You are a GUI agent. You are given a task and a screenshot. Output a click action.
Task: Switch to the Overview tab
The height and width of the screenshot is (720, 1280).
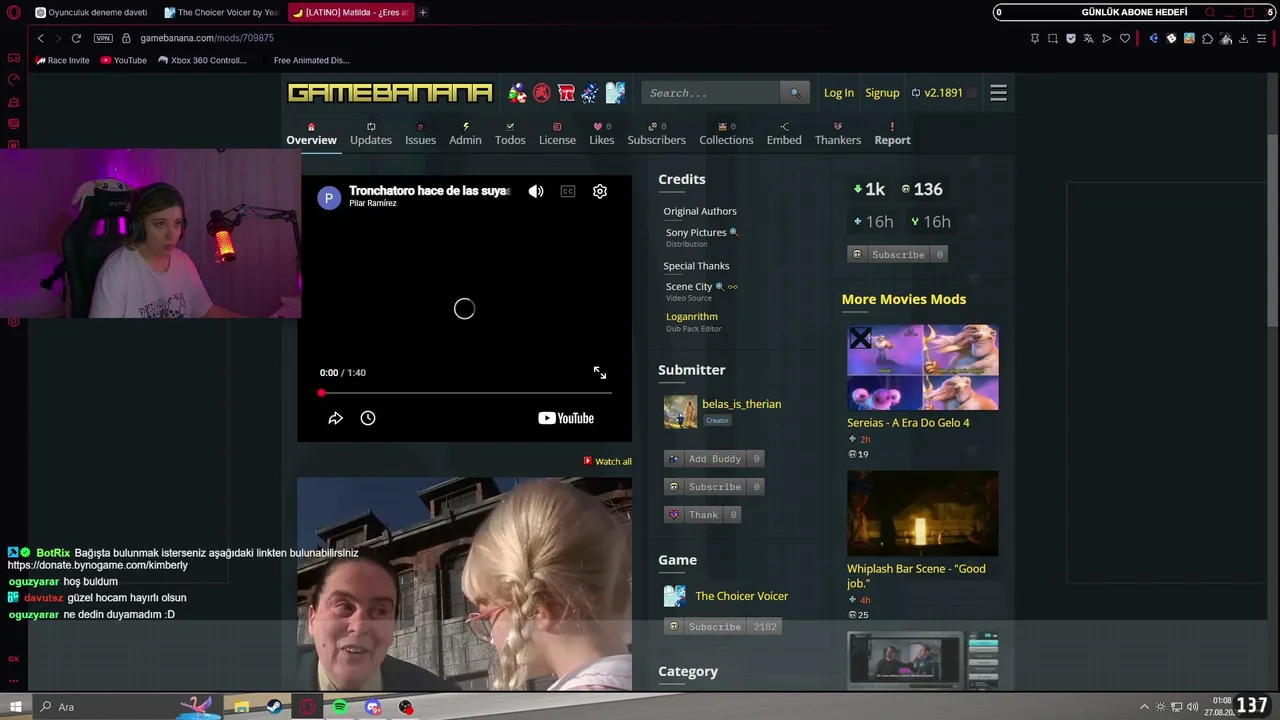point(311,134)
